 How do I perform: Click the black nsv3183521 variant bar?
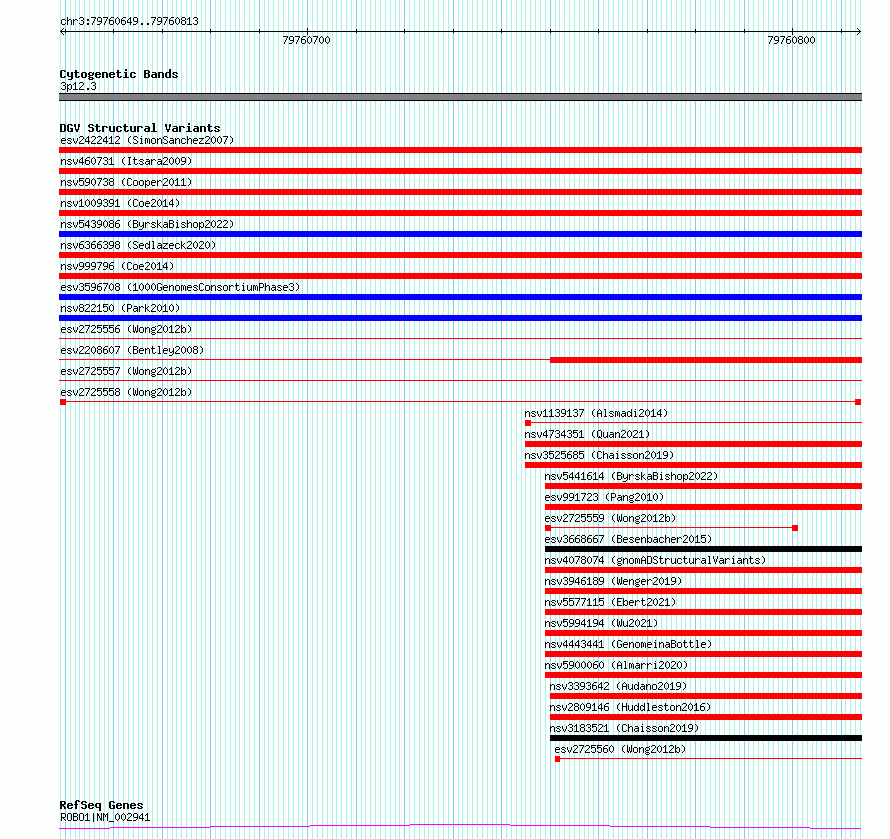[x=706, y=738]
